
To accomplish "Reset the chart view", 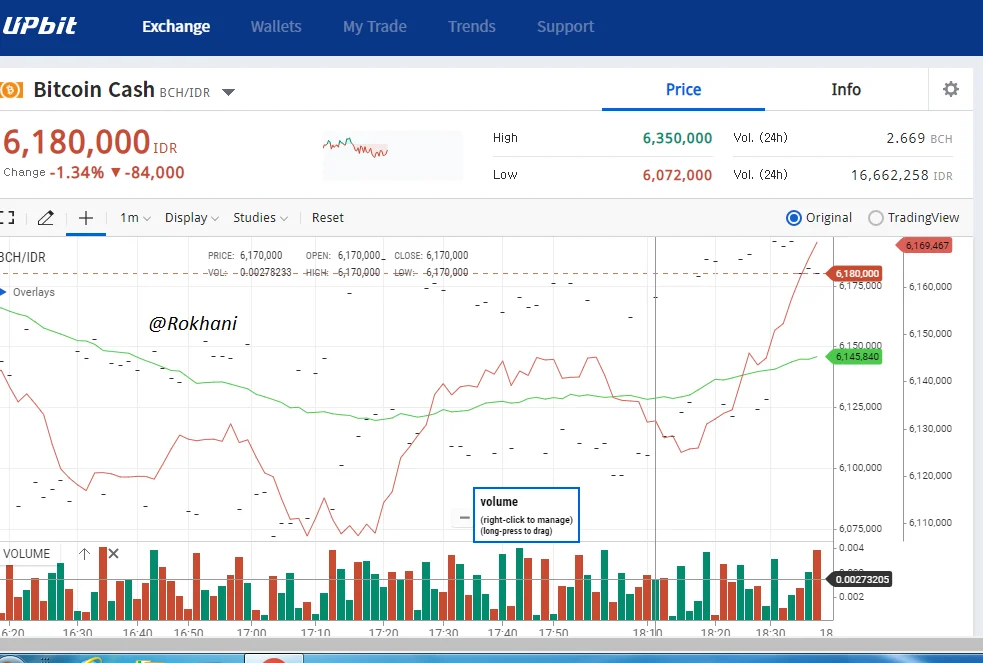I will coord(328,217).
